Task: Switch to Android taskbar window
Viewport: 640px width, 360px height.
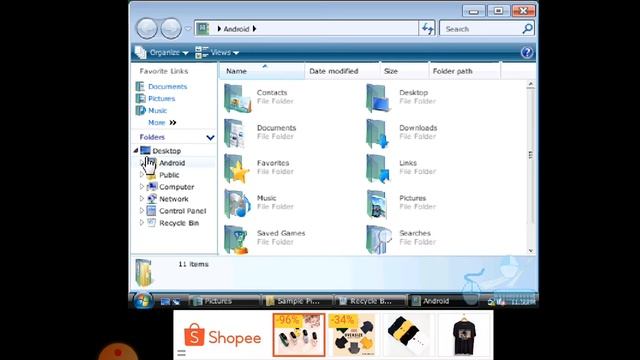Action: point(443,301)
